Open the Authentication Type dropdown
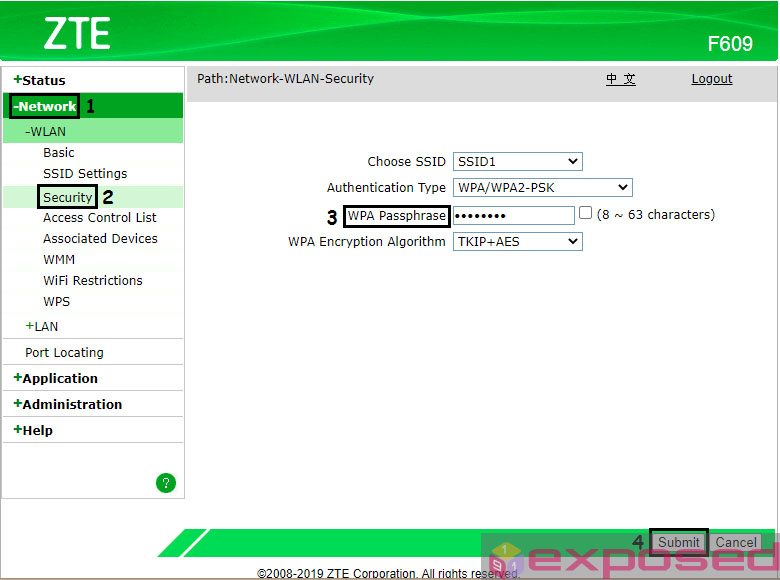 [x=542, y=188]
